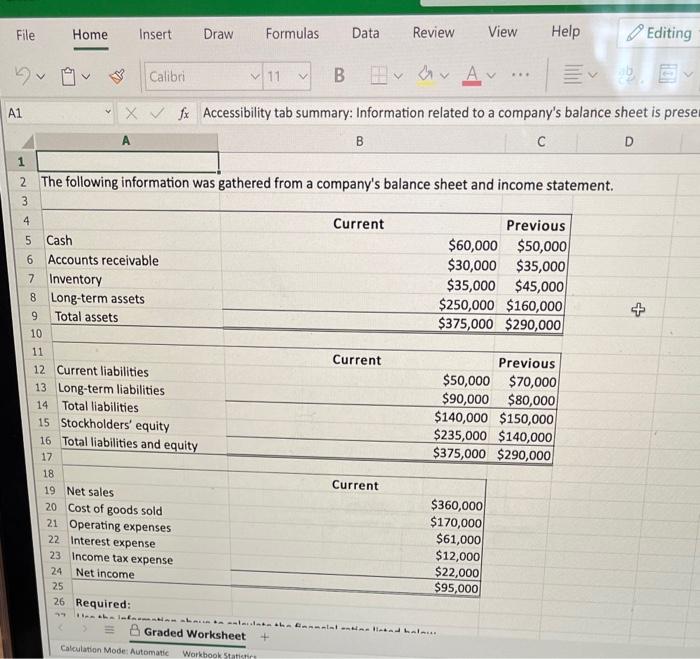
Task: Open the Formulas tab
Action: [292, 33]
